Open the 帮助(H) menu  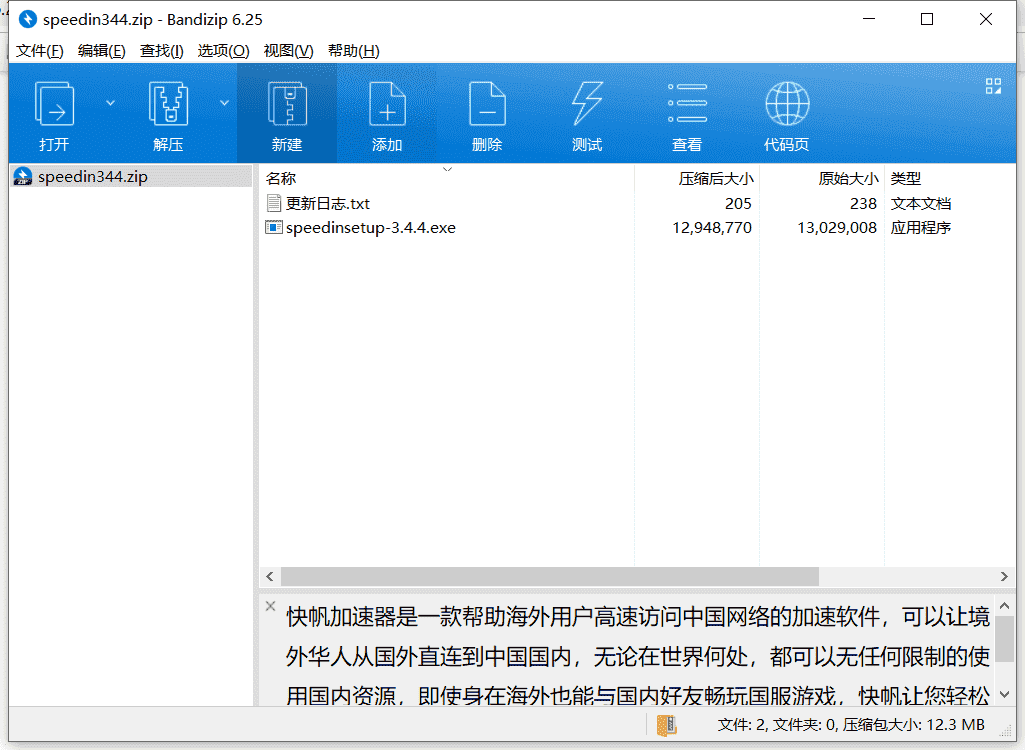tap(354, 51)
